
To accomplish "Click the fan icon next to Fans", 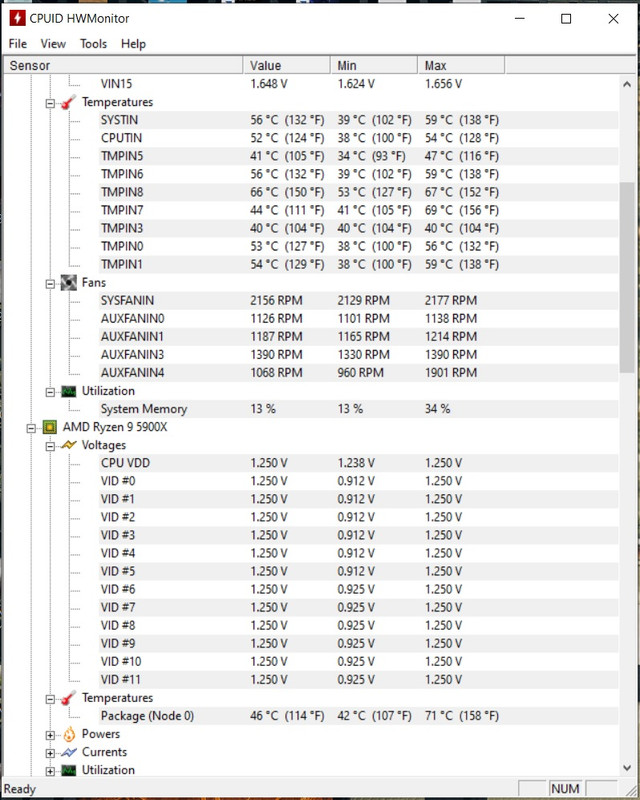I will click(68, 283).
